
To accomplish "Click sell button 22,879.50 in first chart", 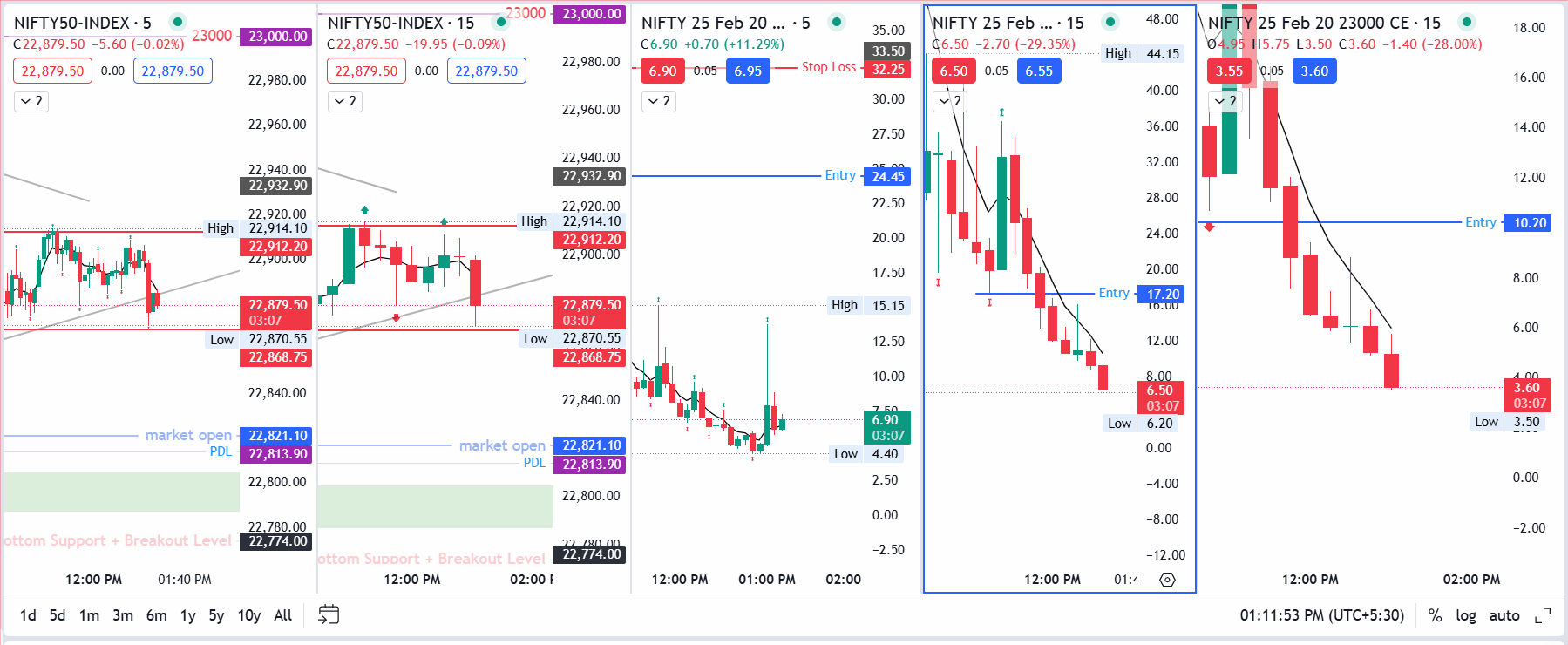I will coord(52,71).
